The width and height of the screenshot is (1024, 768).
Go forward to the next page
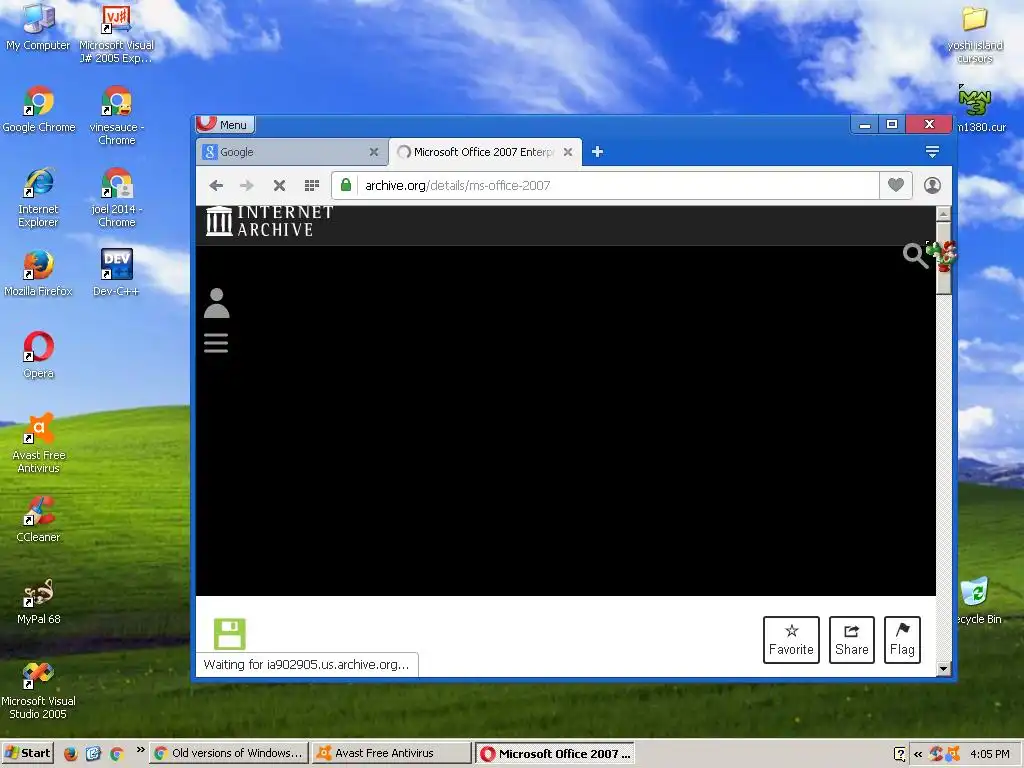point(247,185)
